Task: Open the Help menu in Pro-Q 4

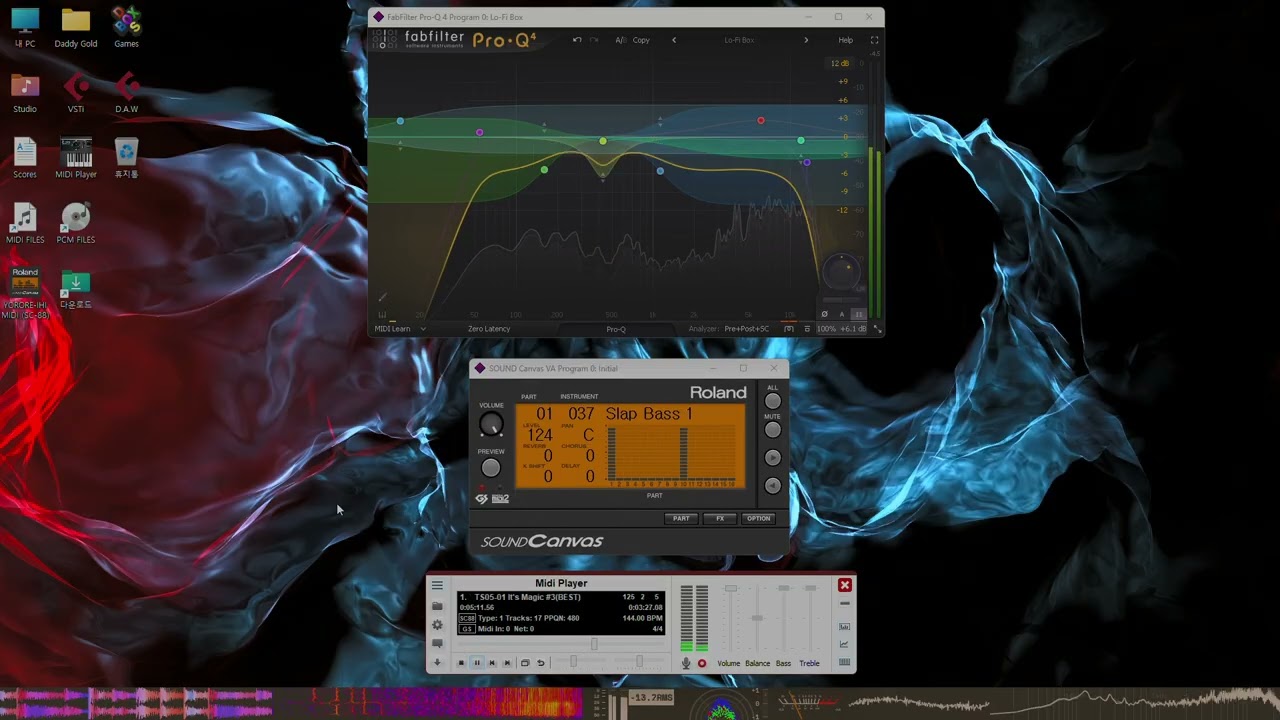Action: 846,40
